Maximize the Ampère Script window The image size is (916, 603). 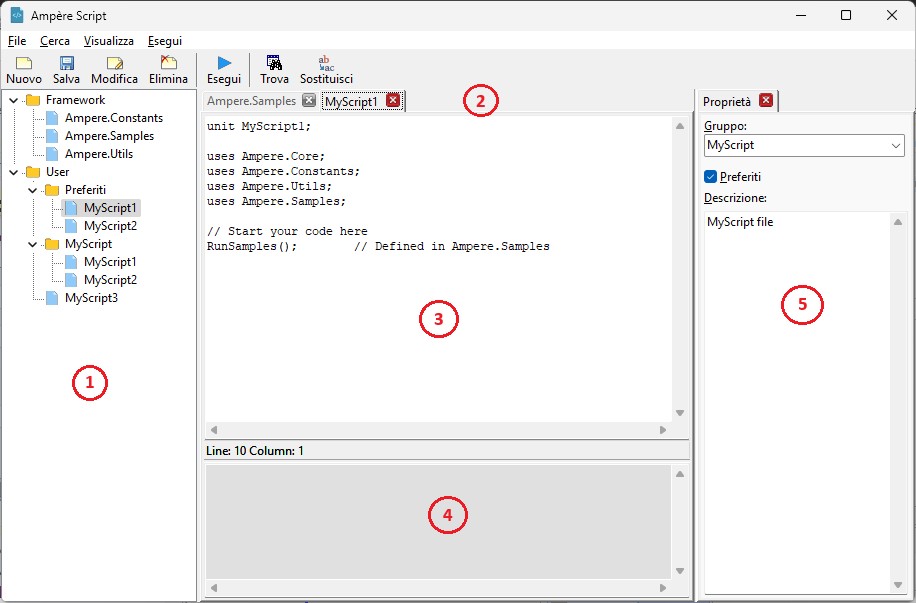tap(846, 15)
